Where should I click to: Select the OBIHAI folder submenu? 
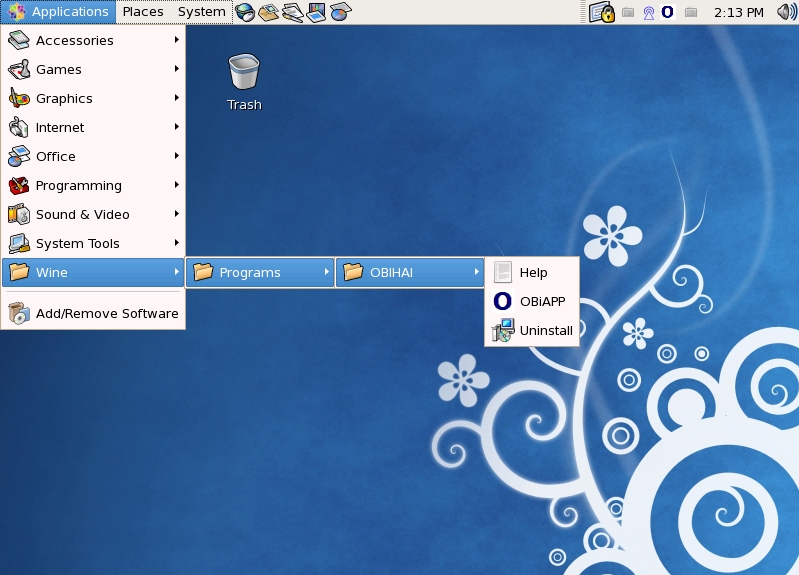tap(410, 272)
